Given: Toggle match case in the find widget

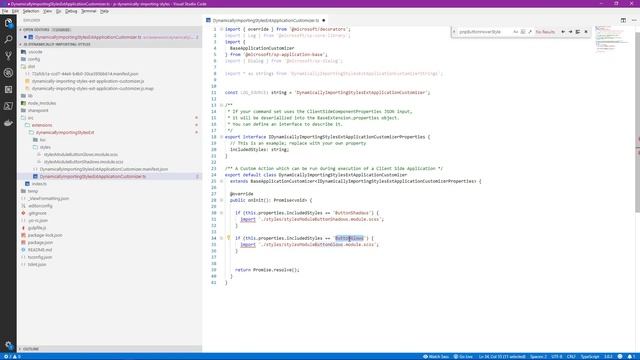Looking at the screenshot, I should 516,32.
